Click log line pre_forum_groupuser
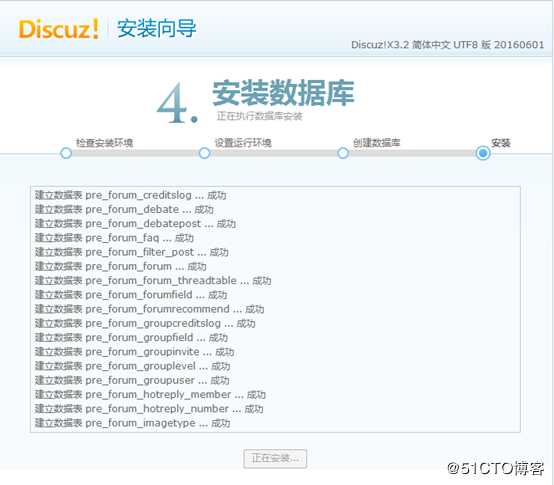554x485 pixels. pos(132,380)
